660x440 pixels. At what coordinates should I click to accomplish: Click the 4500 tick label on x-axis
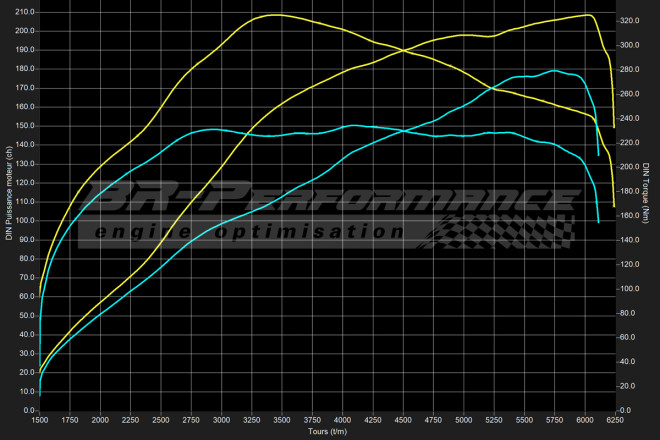coord(403,420)
